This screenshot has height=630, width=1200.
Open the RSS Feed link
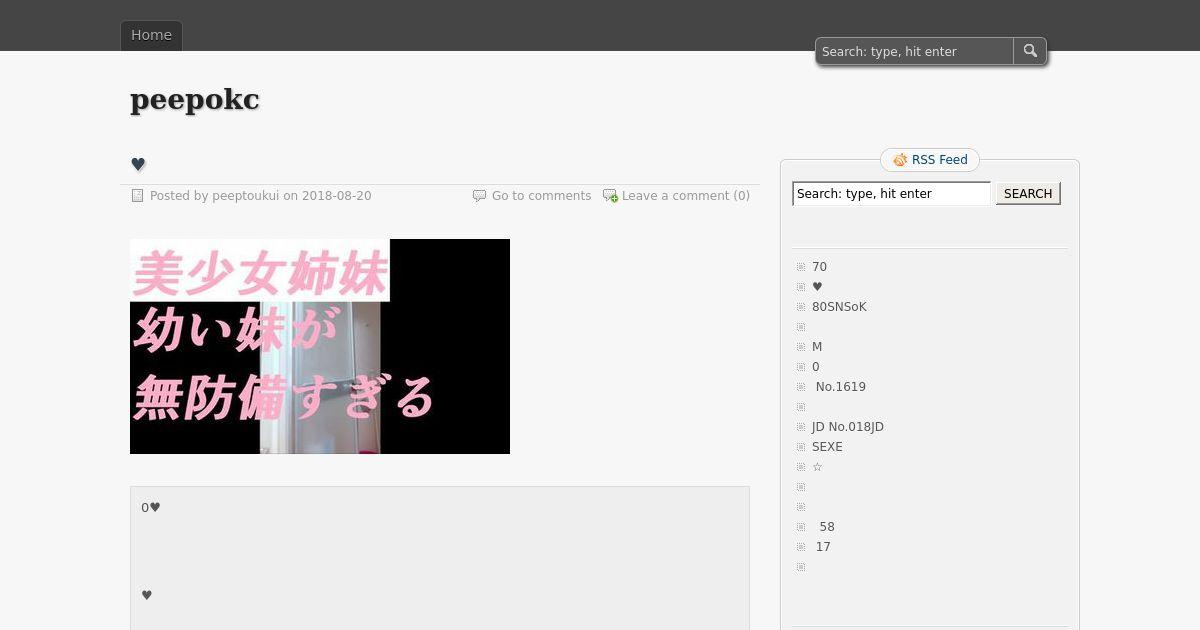pos(939,160)
